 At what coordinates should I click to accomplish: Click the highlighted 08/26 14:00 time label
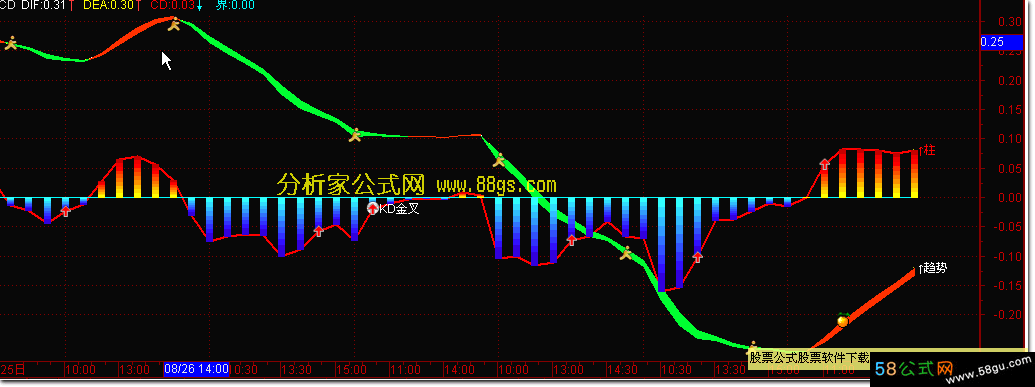click(x=197, y=369)
